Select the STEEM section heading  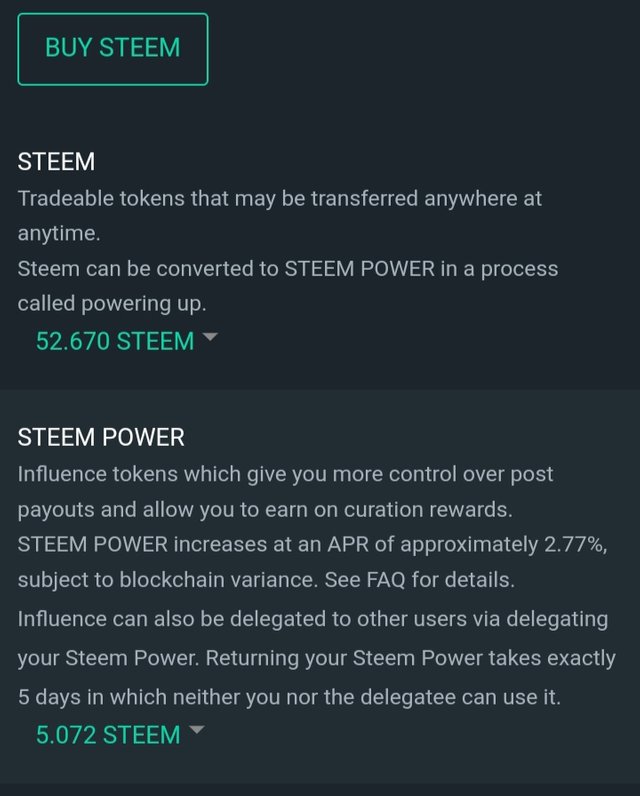57,162
